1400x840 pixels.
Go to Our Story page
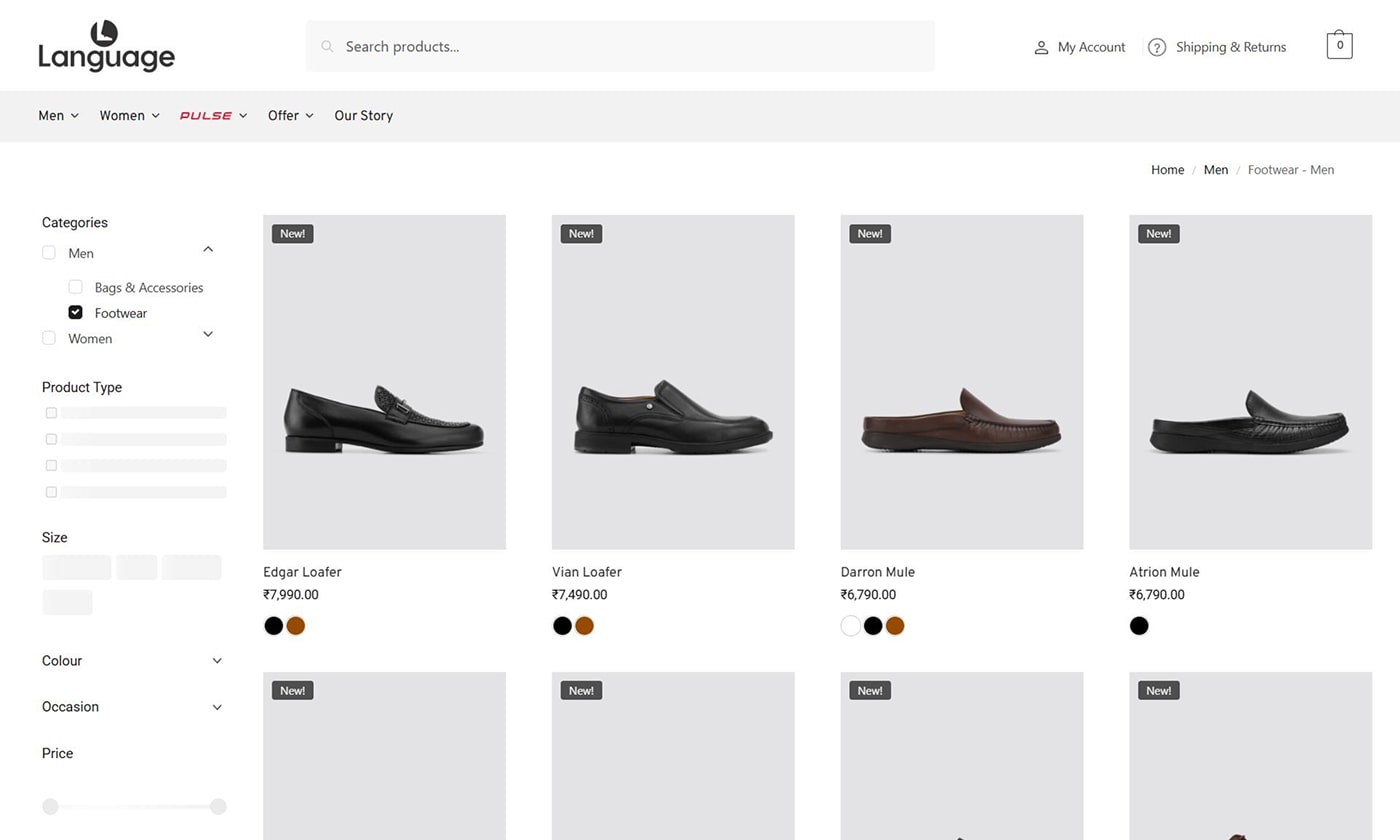click(363, 116)
